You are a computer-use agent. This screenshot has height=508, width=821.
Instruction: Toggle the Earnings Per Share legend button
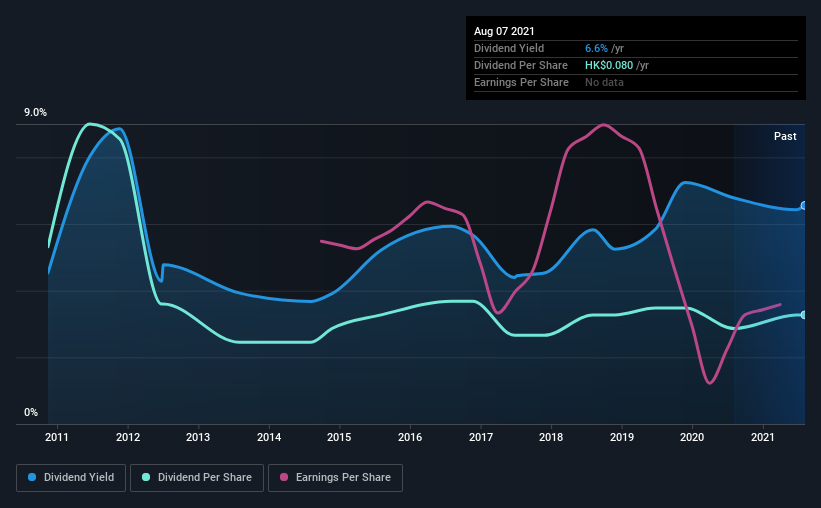pos(335,478)
